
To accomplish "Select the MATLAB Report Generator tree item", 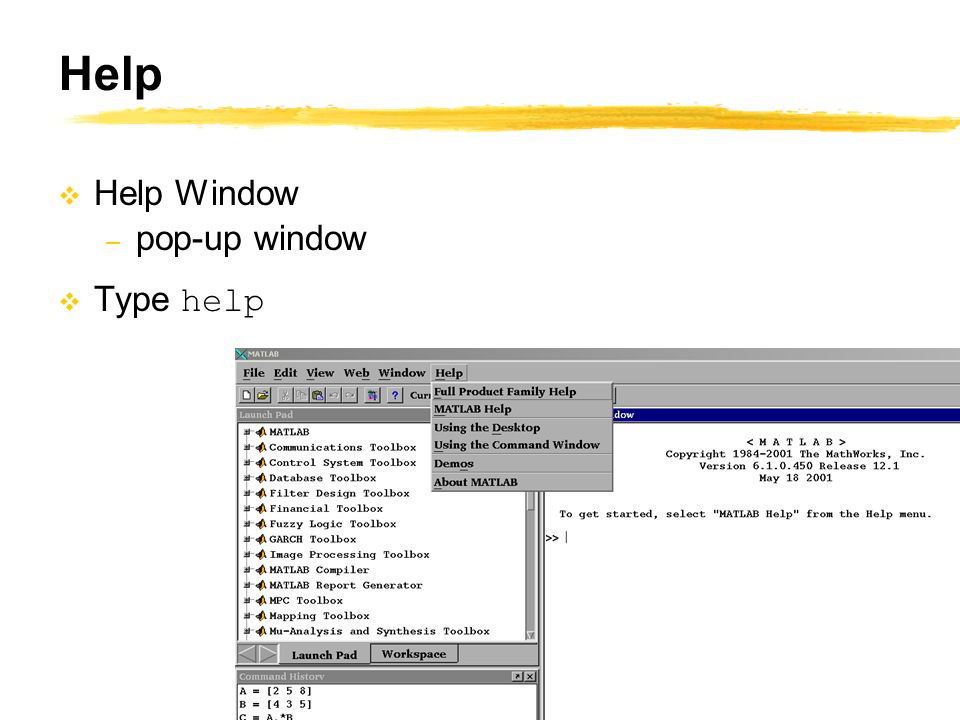I will point(346,585).
